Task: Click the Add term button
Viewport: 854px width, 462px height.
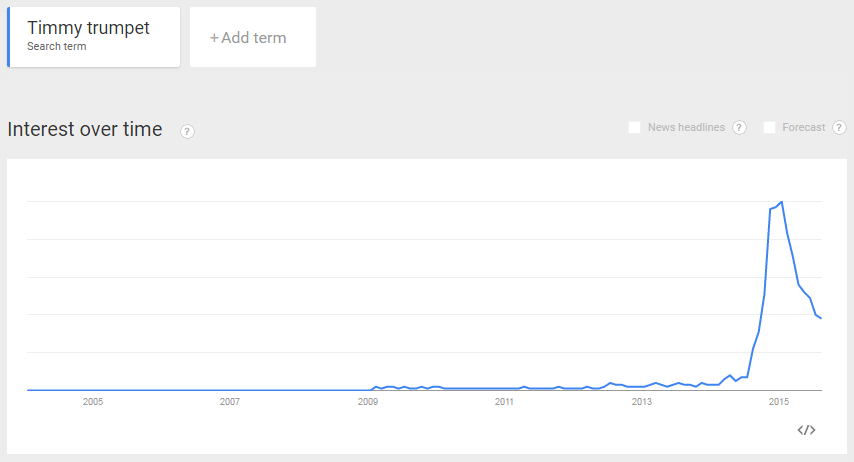Action: [x=253, y=37]
